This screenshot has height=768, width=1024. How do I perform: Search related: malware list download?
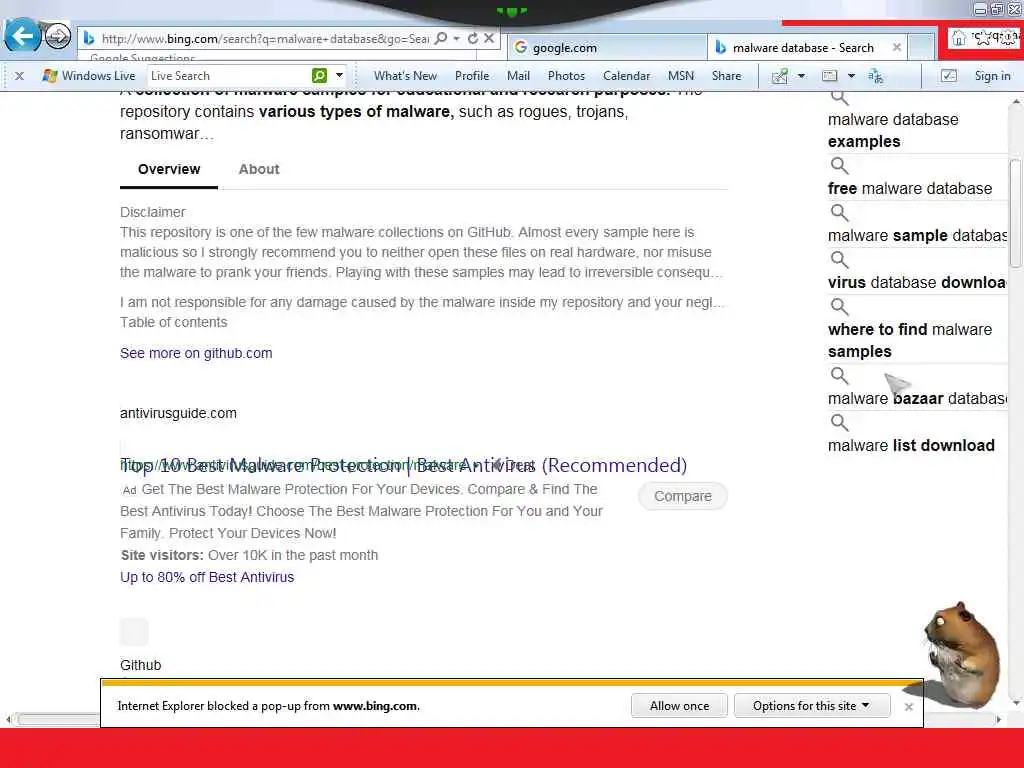(911, 445)
